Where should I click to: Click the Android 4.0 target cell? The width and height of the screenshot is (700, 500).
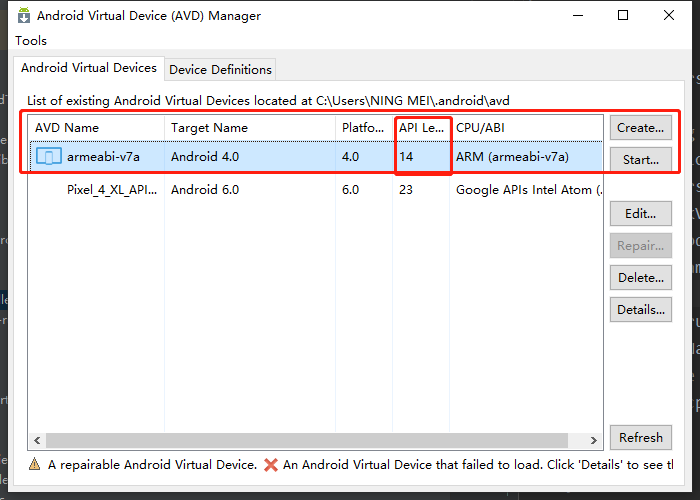click(205, 157)
